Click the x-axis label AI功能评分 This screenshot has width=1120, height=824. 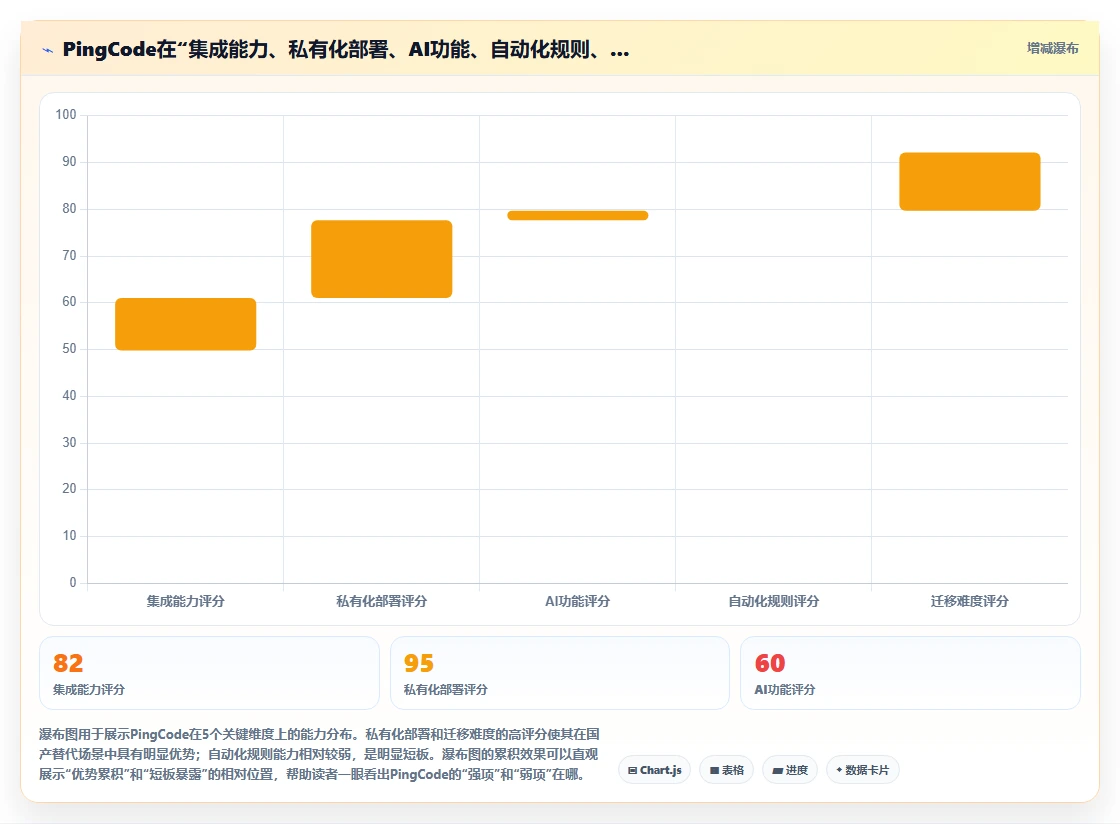578,601
